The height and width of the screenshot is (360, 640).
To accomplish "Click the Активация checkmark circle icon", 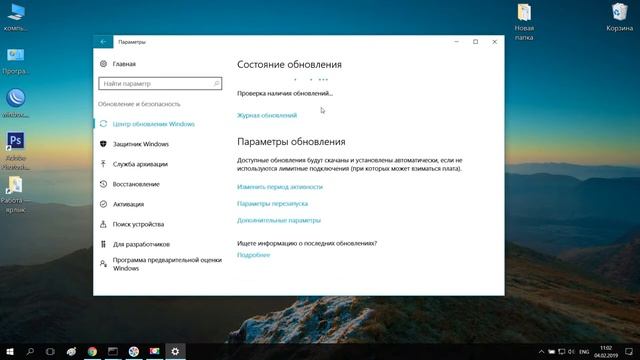I will (x=103, y=204).
